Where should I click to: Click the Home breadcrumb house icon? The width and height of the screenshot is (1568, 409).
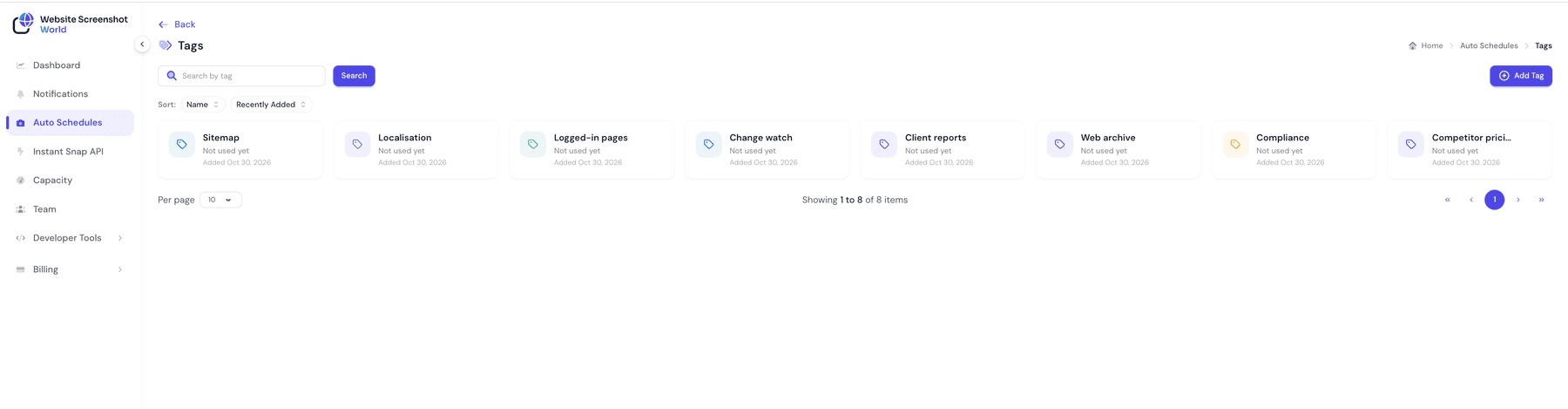1412,45
